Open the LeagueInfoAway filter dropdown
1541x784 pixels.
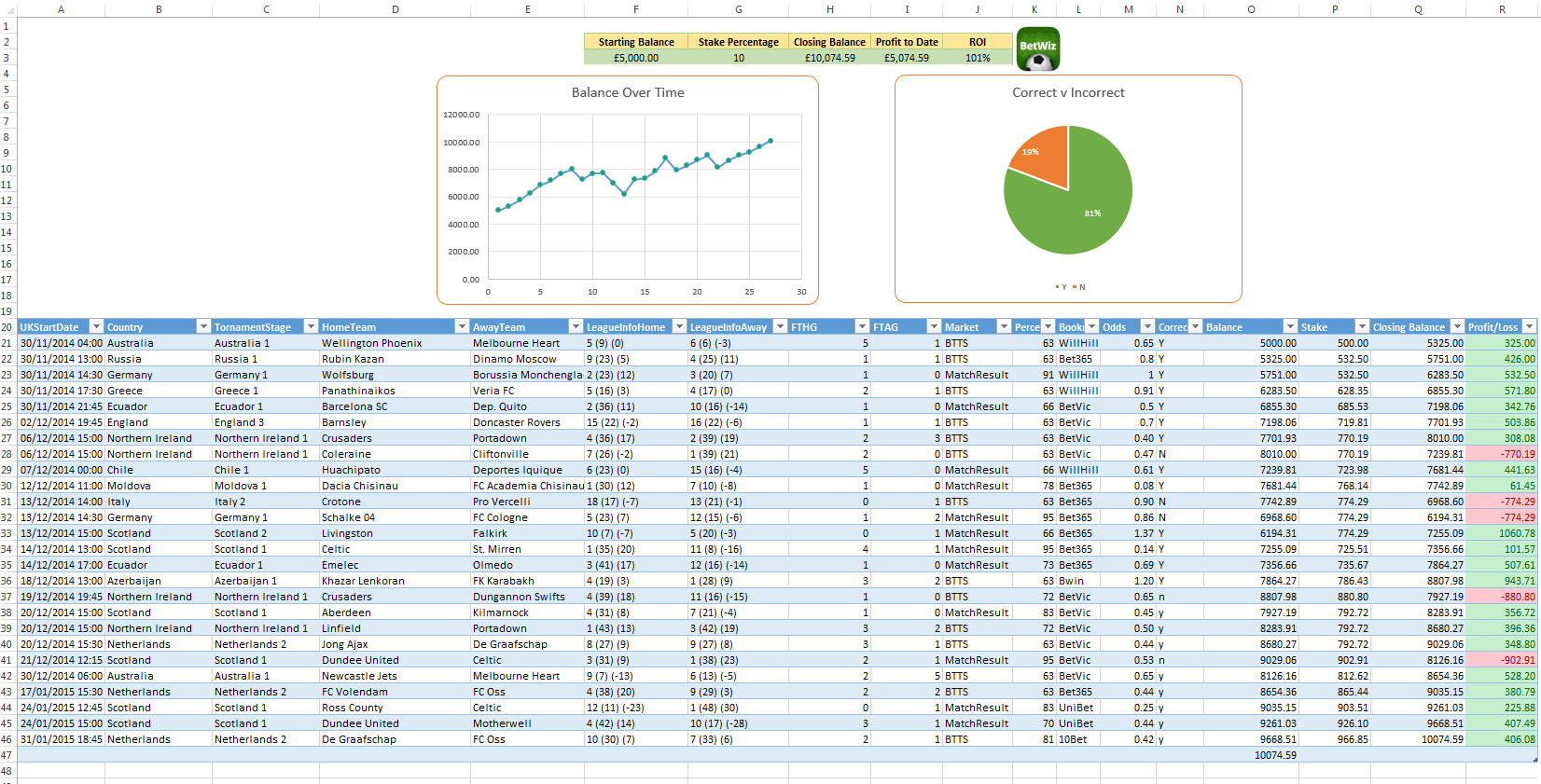tap(781, 327)
